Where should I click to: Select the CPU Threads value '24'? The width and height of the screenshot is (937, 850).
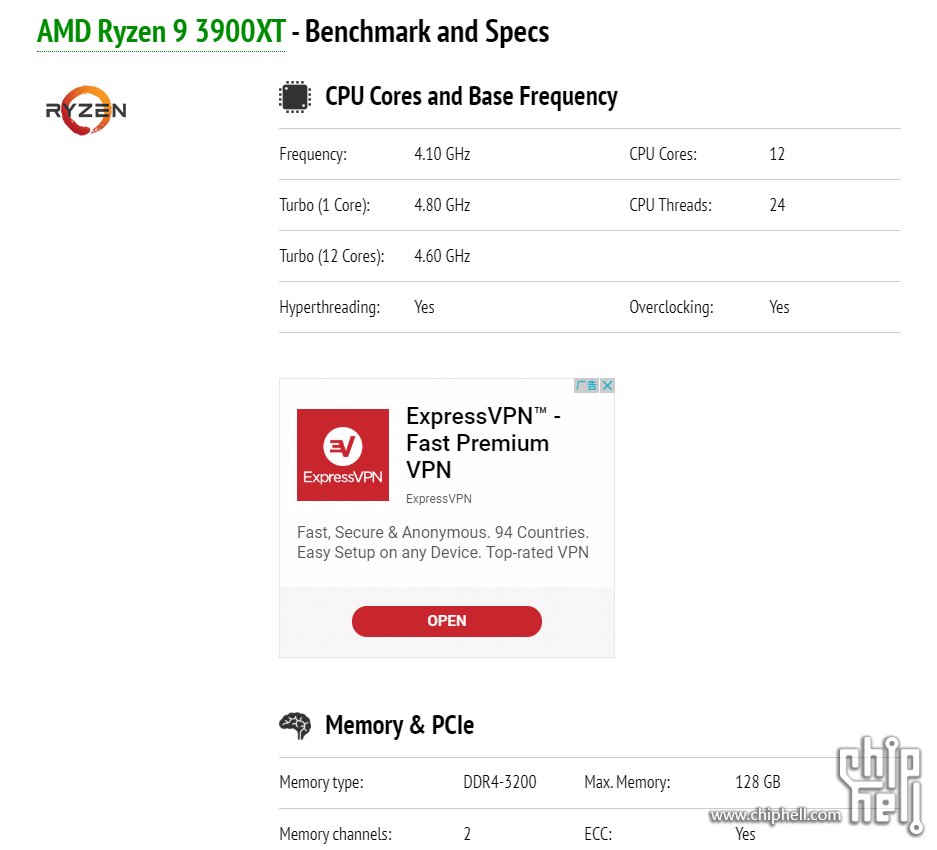(777, 205)
